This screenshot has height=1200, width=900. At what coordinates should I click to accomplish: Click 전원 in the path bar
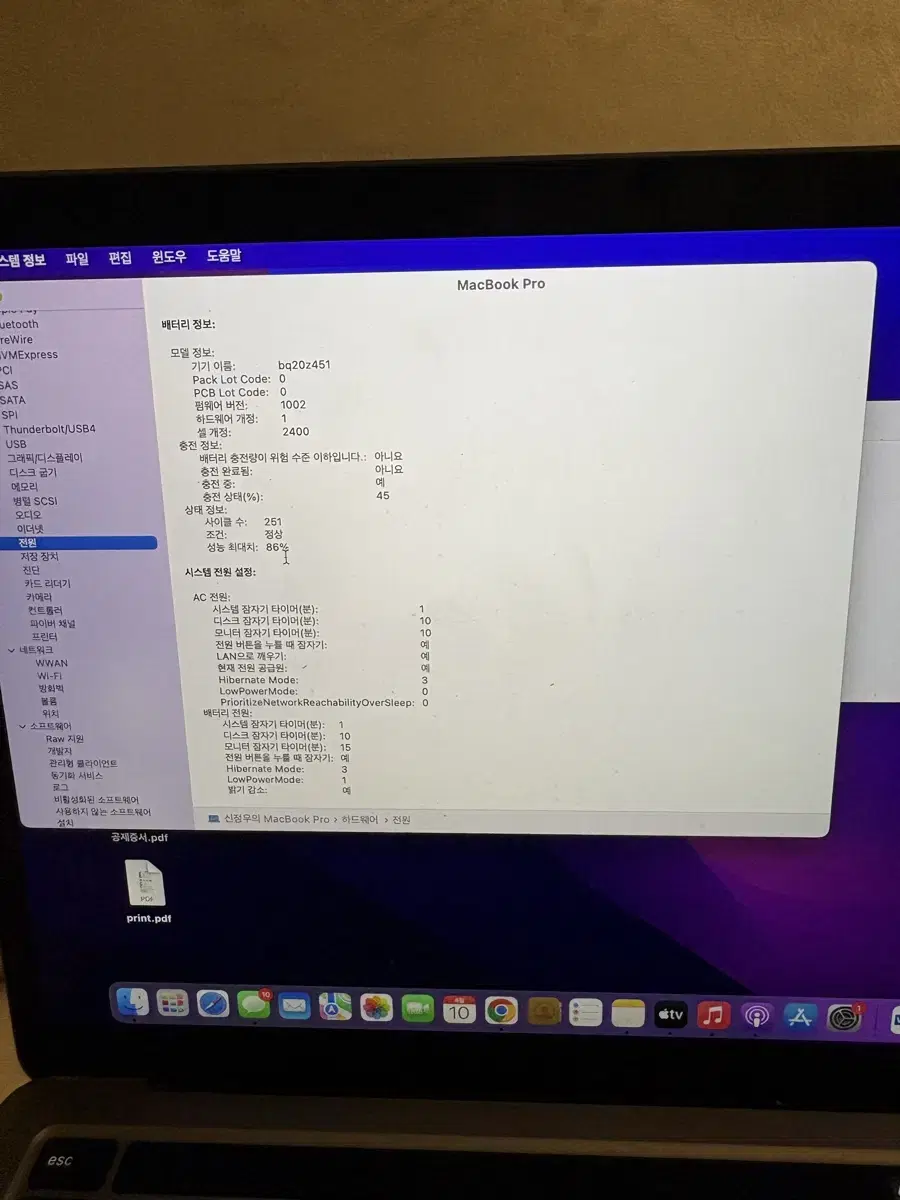click(x=401, y=819)
